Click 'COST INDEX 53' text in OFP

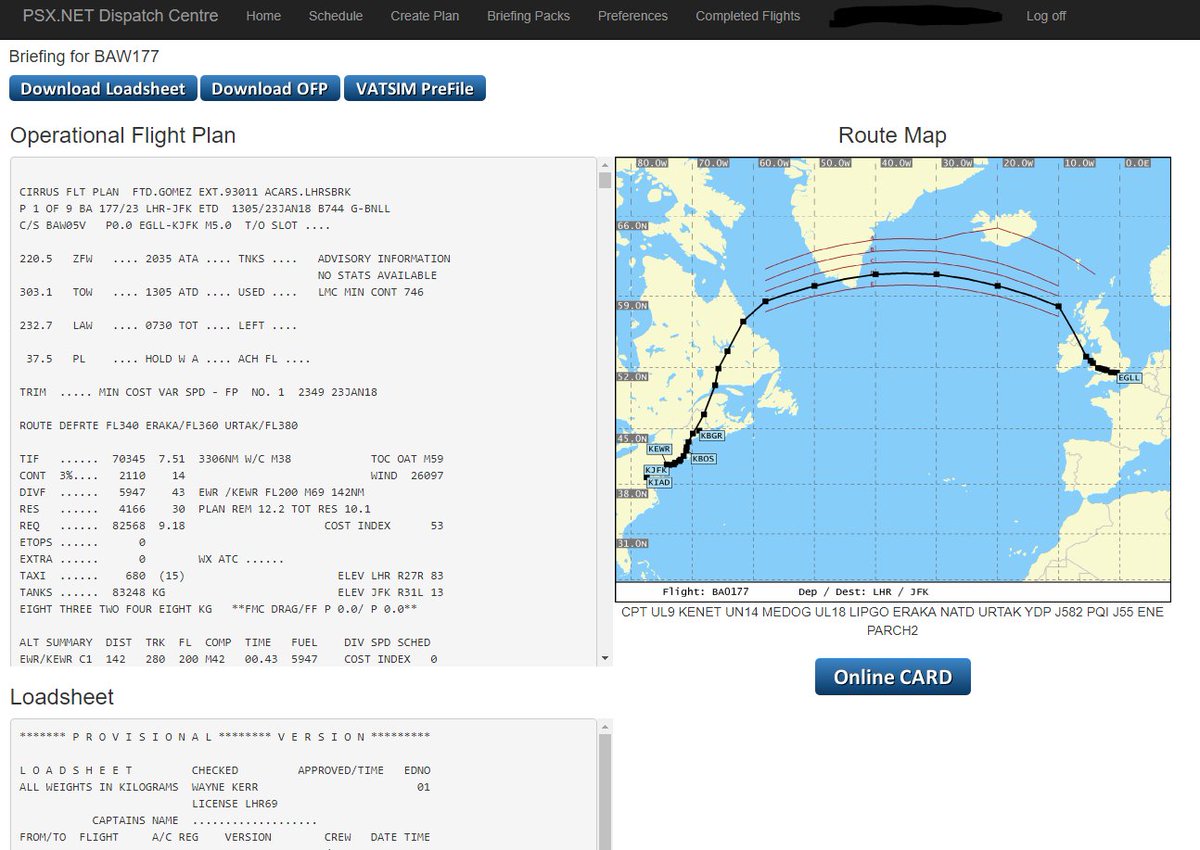coord(385,526)
